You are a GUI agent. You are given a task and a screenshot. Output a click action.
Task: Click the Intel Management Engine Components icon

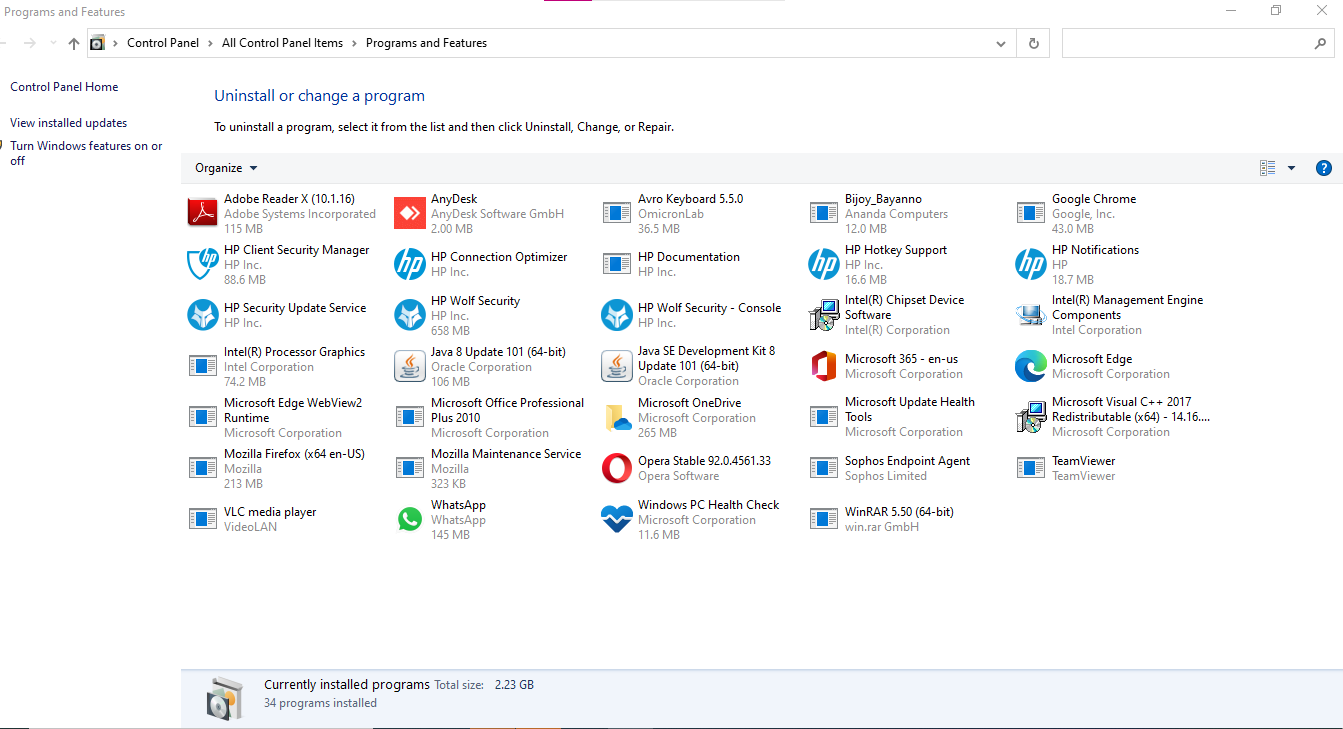click(x=1031, y=315)
